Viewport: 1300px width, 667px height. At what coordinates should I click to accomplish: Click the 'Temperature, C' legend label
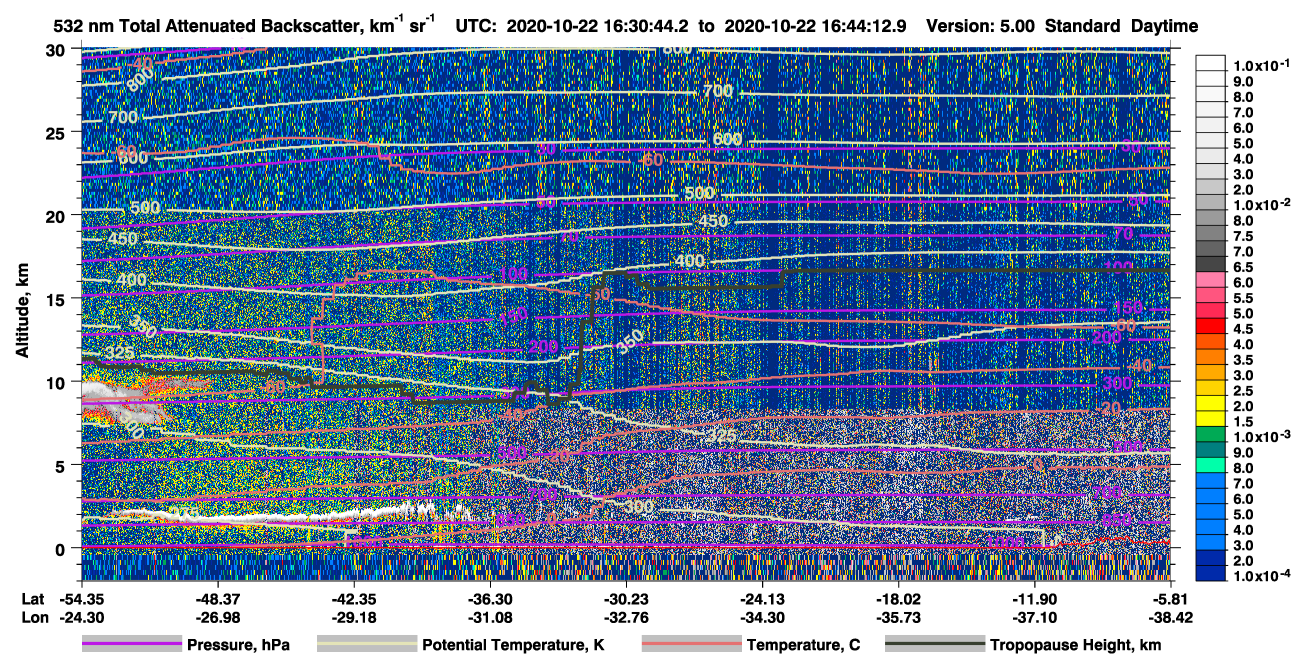click(803, 646)
